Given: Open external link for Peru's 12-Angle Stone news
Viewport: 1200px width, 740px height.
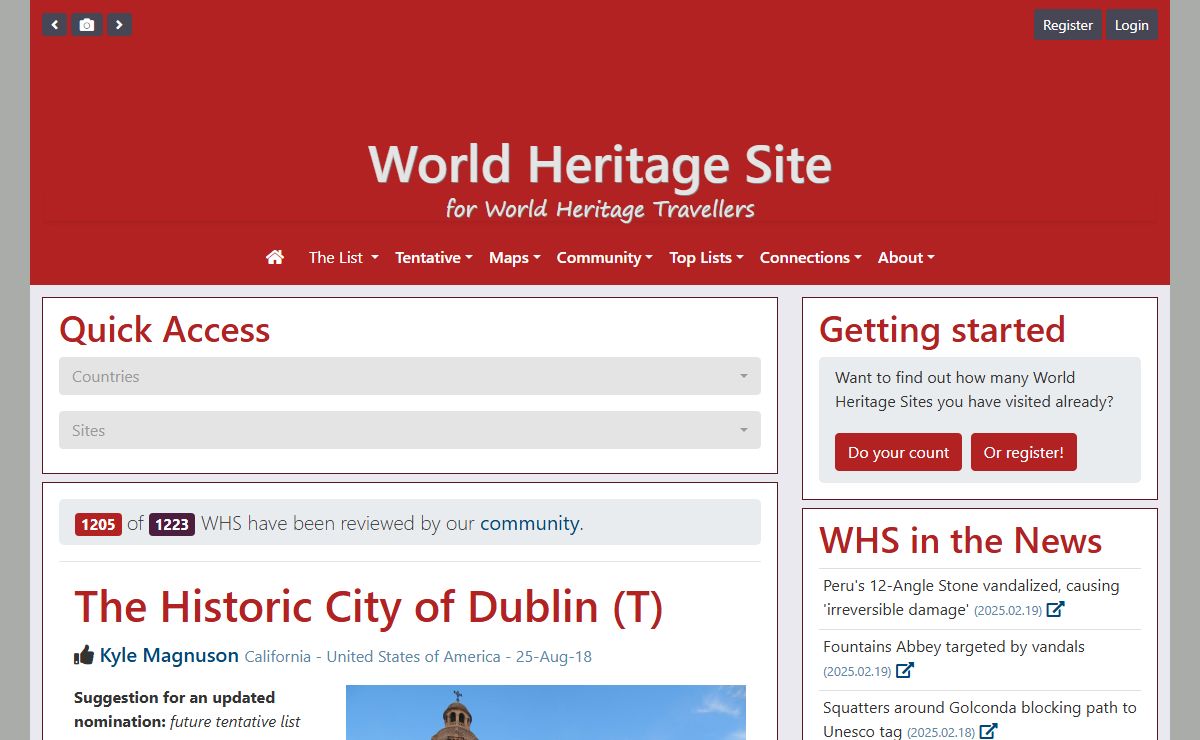Looking at the screenshot, I should pos(1055,609).
